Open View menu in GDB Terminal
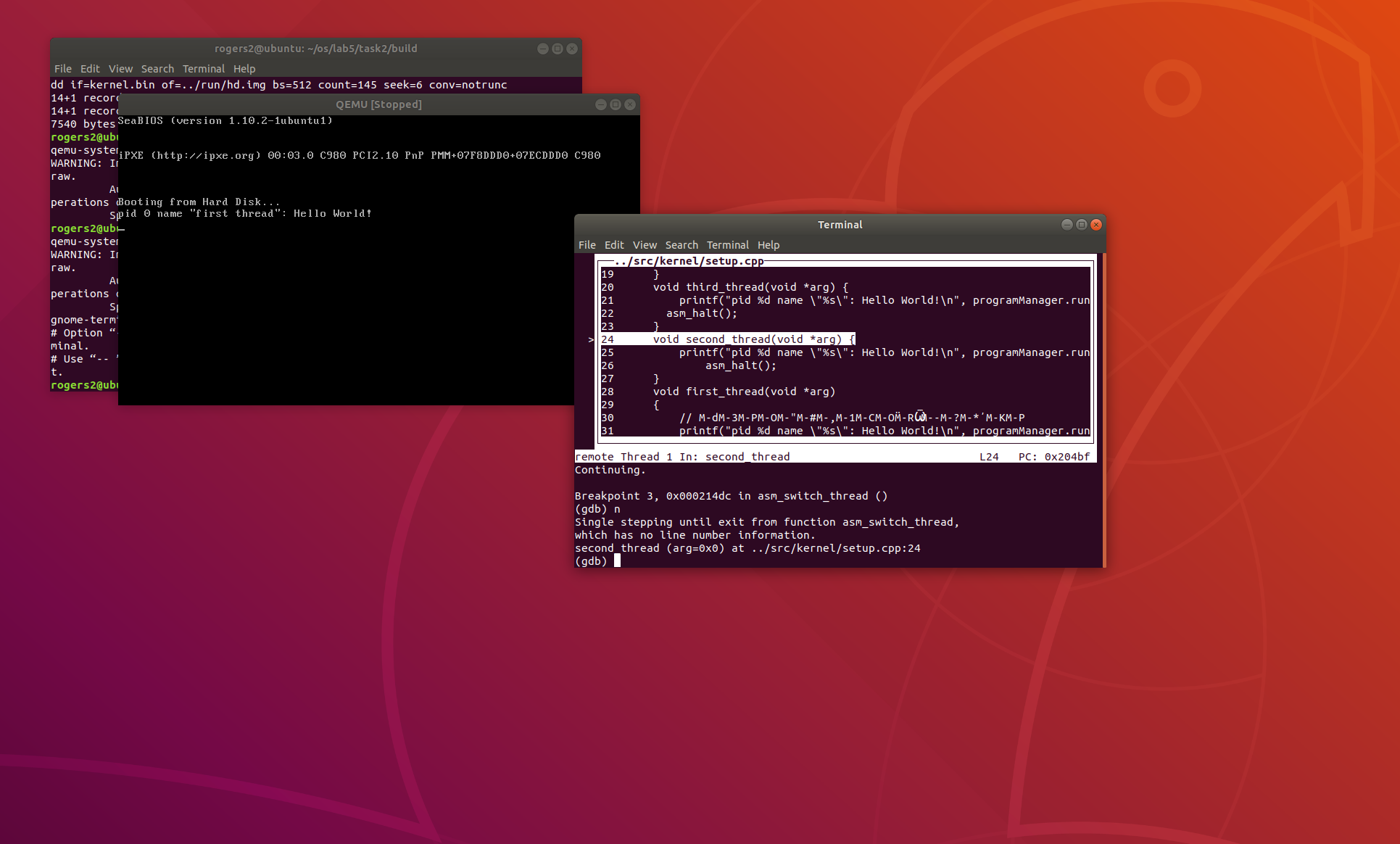 (x=645, y=245)
